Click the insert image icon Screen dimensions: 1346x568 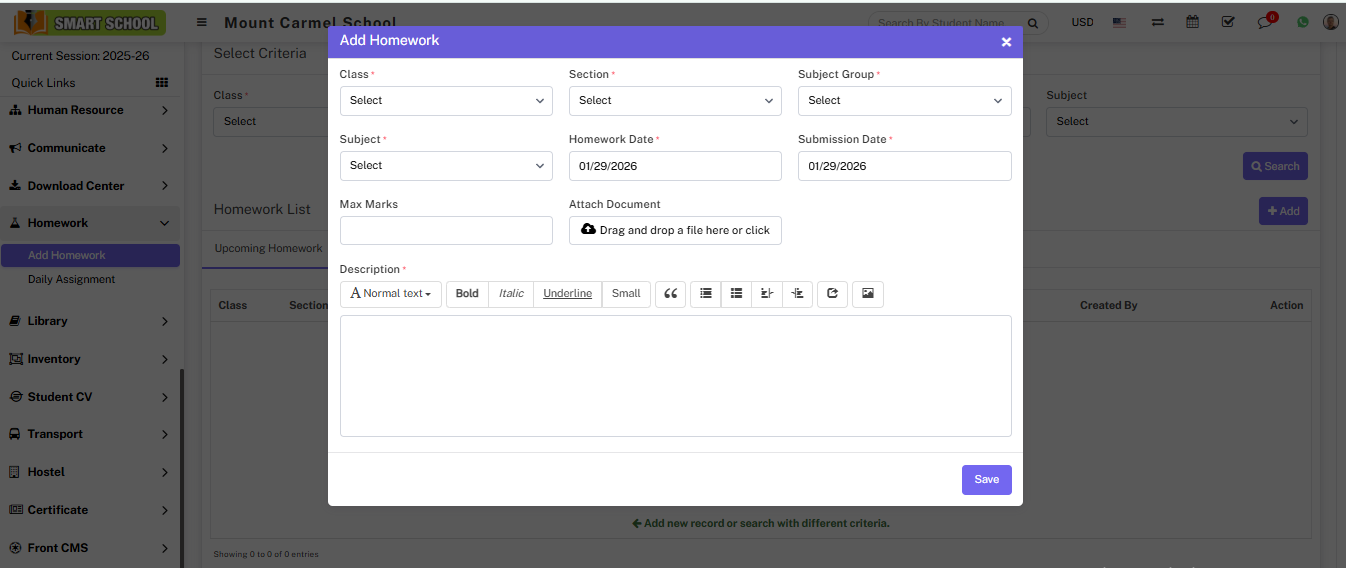coord(867,294)
